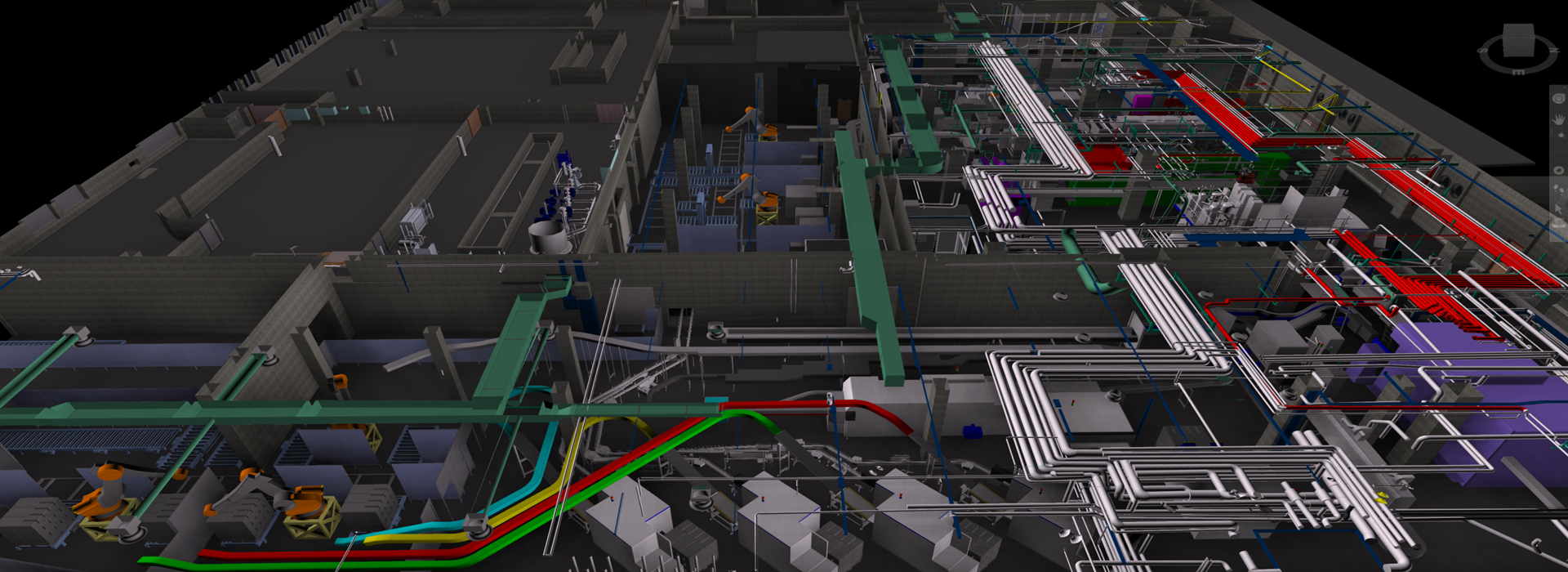
Task: Click the E letter on ViewCube compass
Action: 1518,72
